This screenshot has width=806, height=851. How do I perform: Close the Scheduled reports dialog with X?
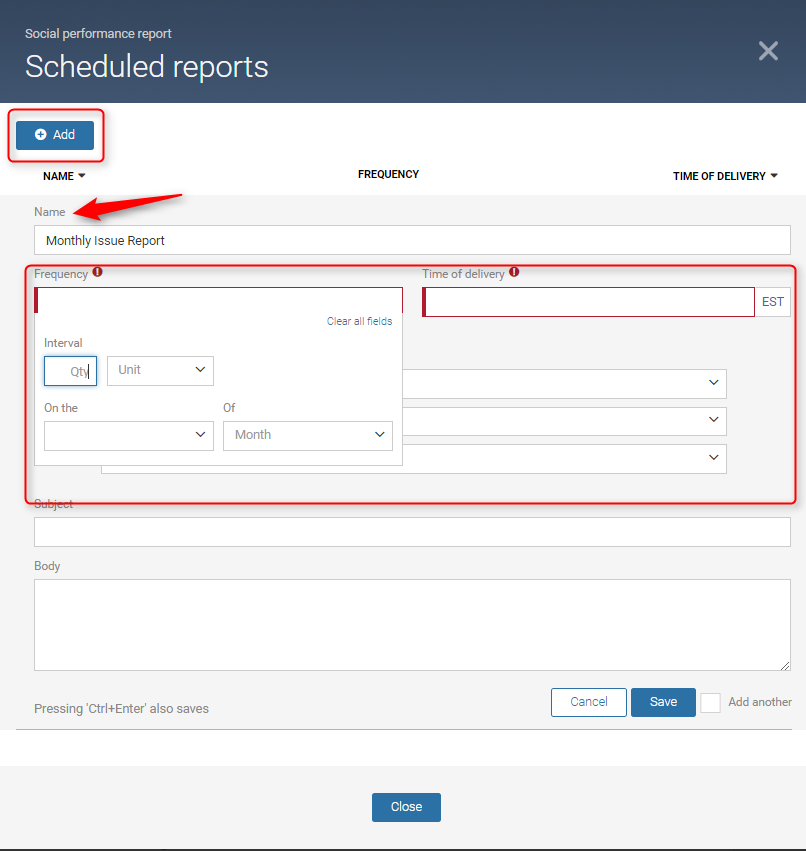pos(768,51)
